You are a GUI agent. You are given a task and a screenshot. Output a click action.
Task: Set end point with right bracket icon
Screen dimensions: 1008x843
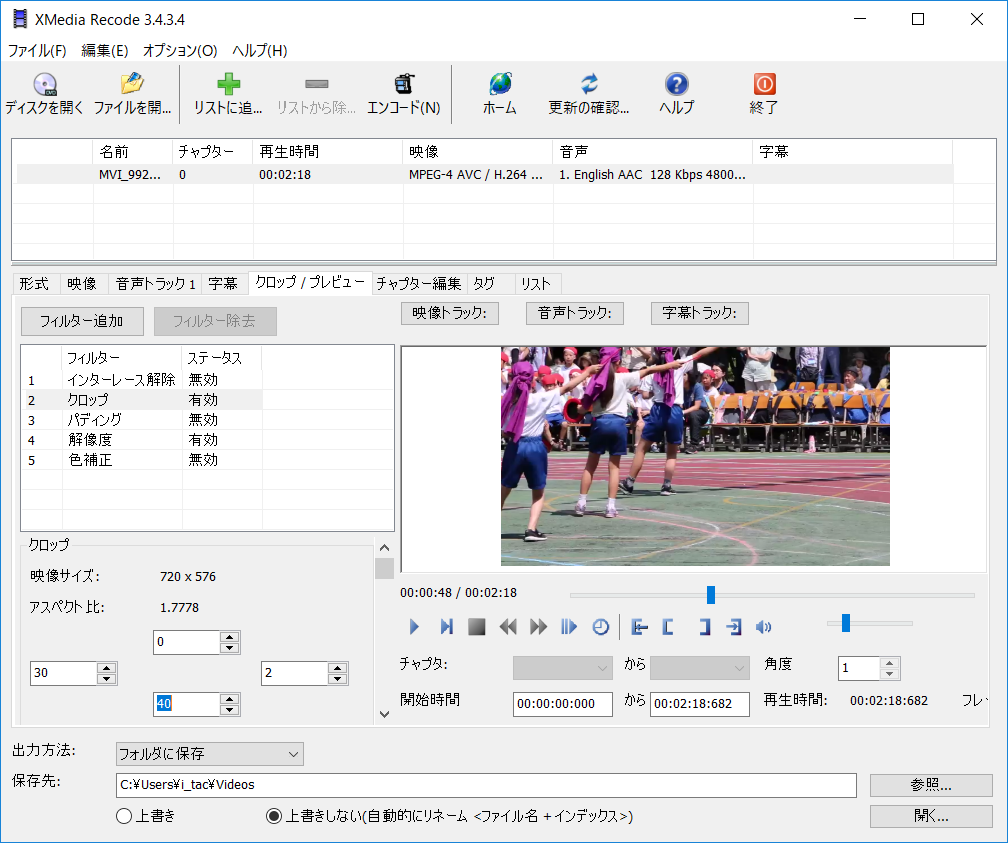click(x=705, y=627)
